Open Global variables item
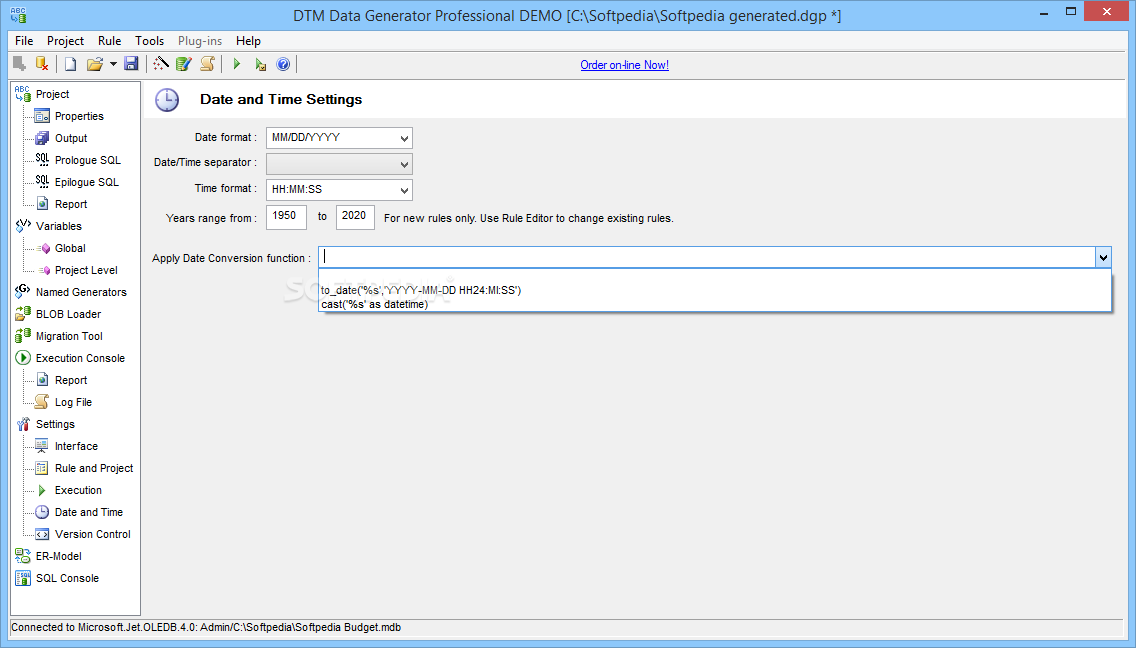This screenshot has height=648, width=1136. (70, 248)
